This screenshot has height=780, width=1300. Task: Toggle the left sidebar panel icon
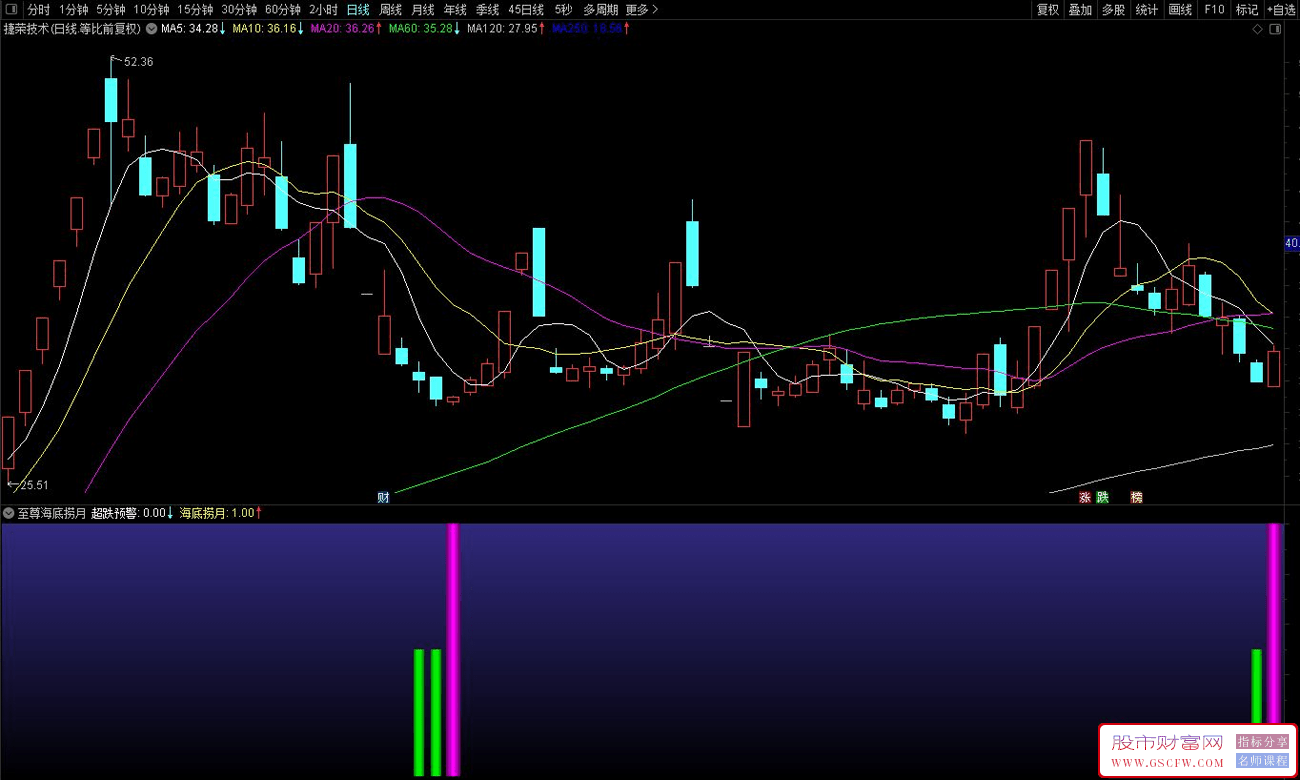[x=11, y=9]
